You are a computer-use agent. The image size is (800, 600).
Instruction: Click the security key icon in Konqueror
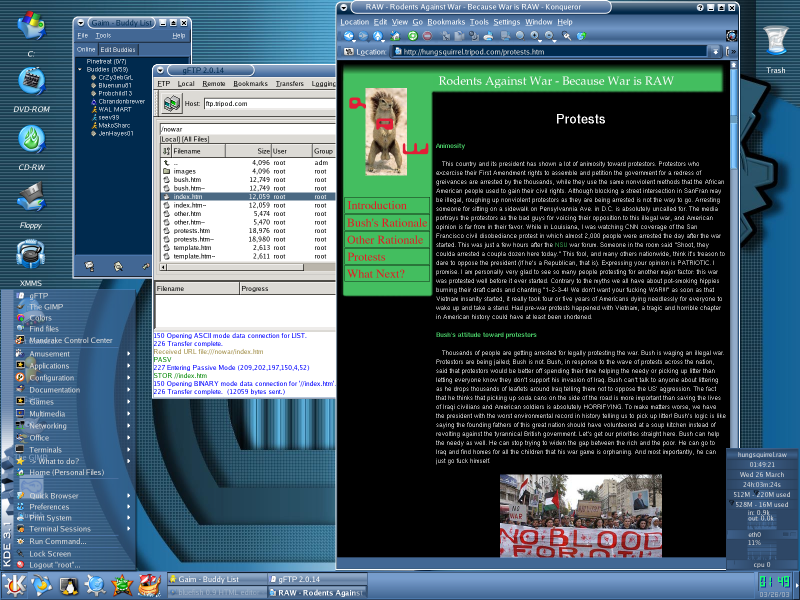pos(566,36)
